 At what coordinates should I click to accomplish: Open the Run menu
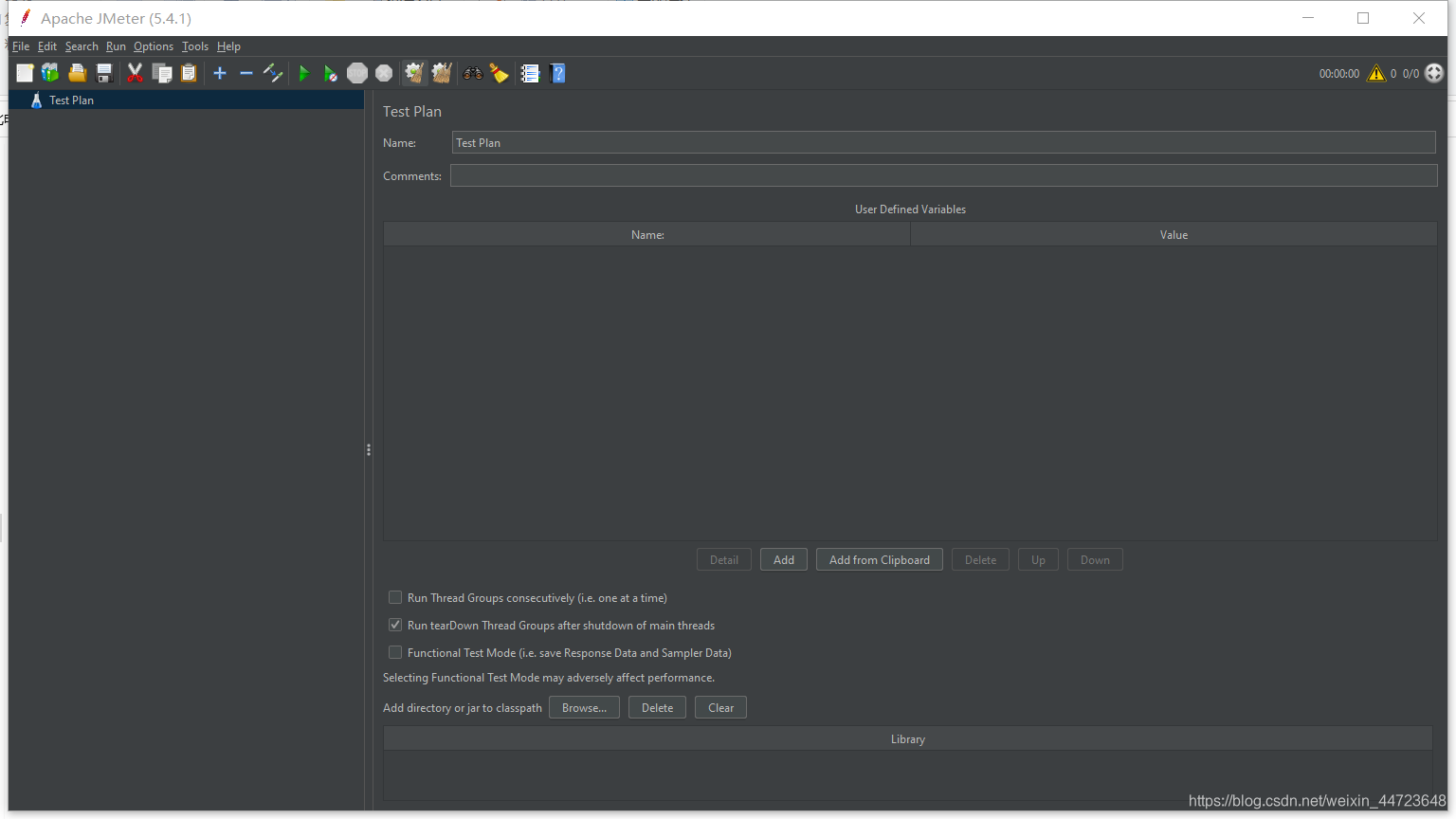click(x=116, y=46)
